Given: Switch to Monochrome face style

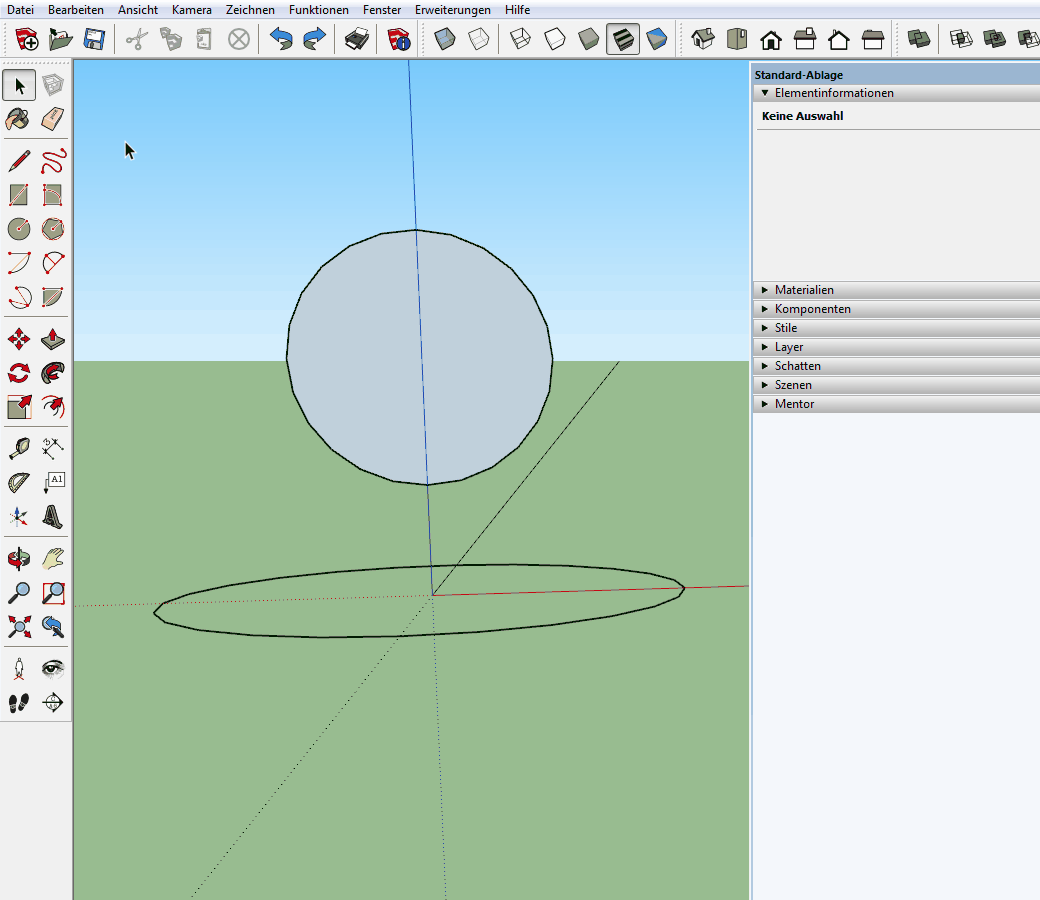Looking at the screenshot, I should 657,39.
